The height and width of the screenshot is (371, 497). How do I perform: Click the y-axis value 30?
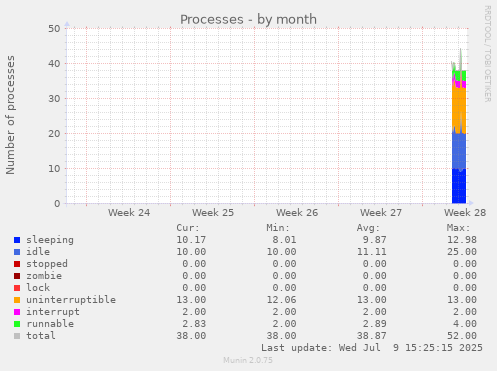tap(54, 99)
